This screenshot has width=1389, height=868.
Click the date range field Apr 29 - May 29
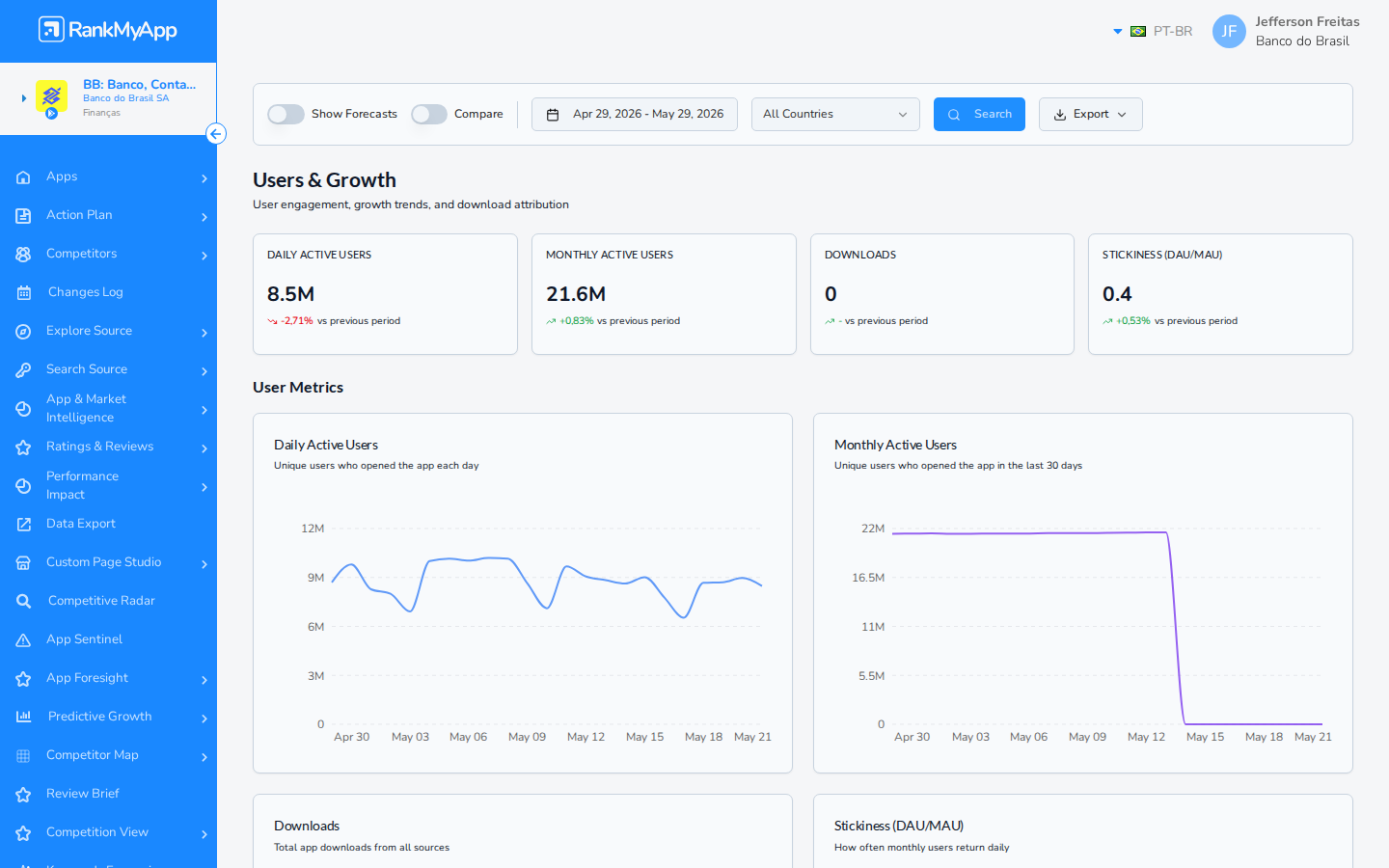[635, 114]
